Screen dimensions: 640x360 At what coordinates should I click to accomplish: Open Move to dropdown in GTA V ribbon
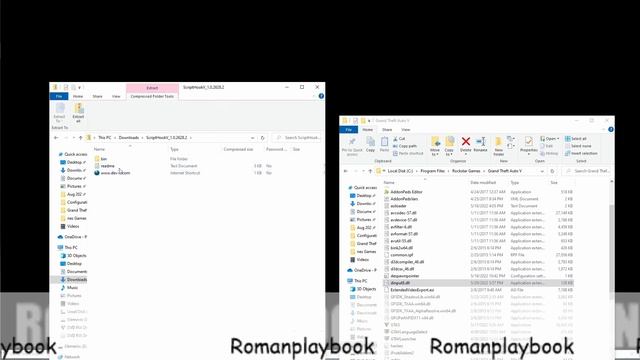click(435, 147)
